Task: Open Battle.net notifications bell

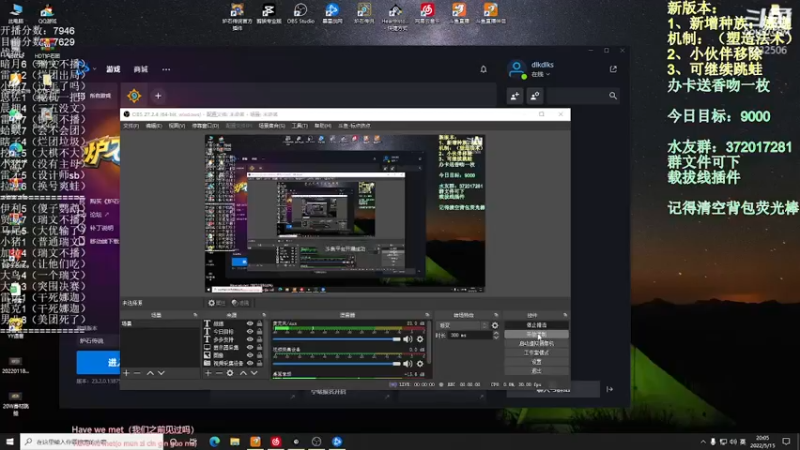Action: [x=483, y=69]
